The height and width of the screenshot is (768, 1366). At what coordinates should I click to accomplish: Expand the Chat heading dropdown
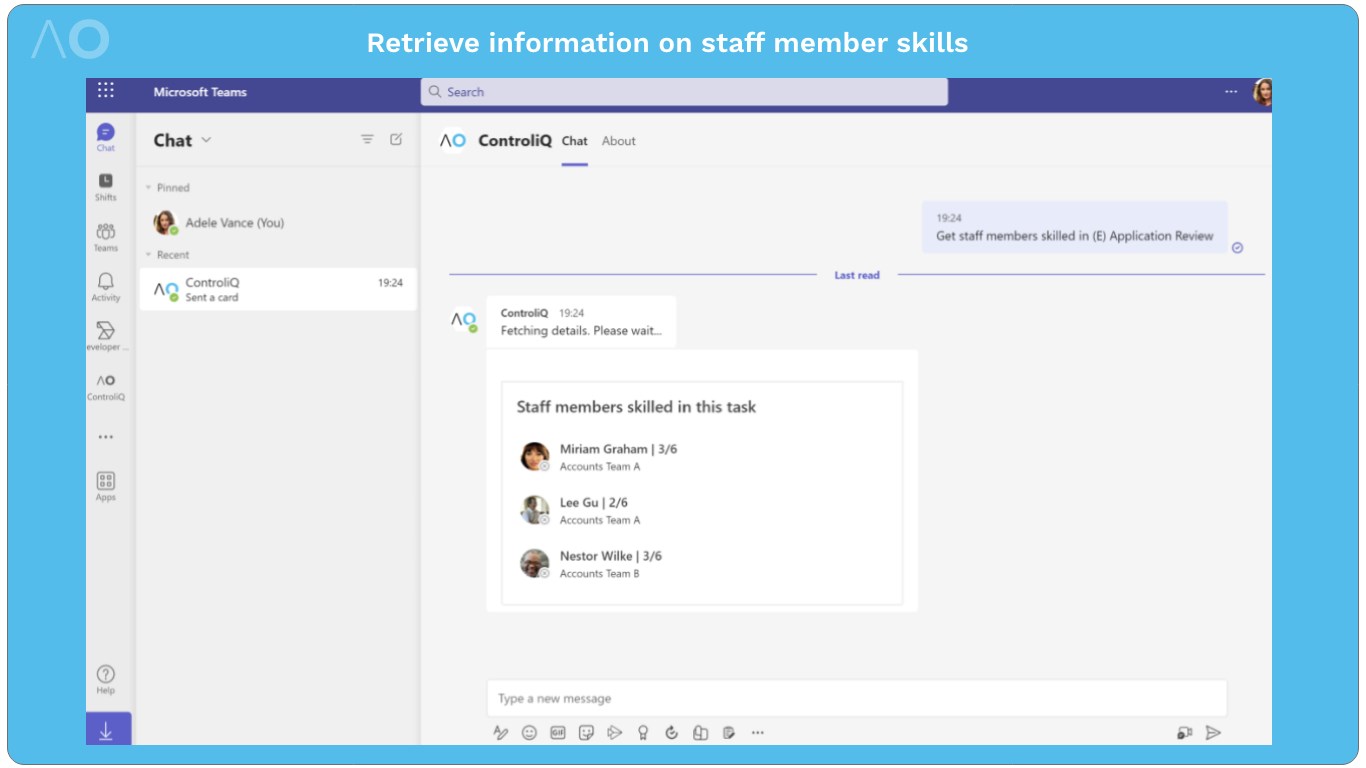point(207,140)
